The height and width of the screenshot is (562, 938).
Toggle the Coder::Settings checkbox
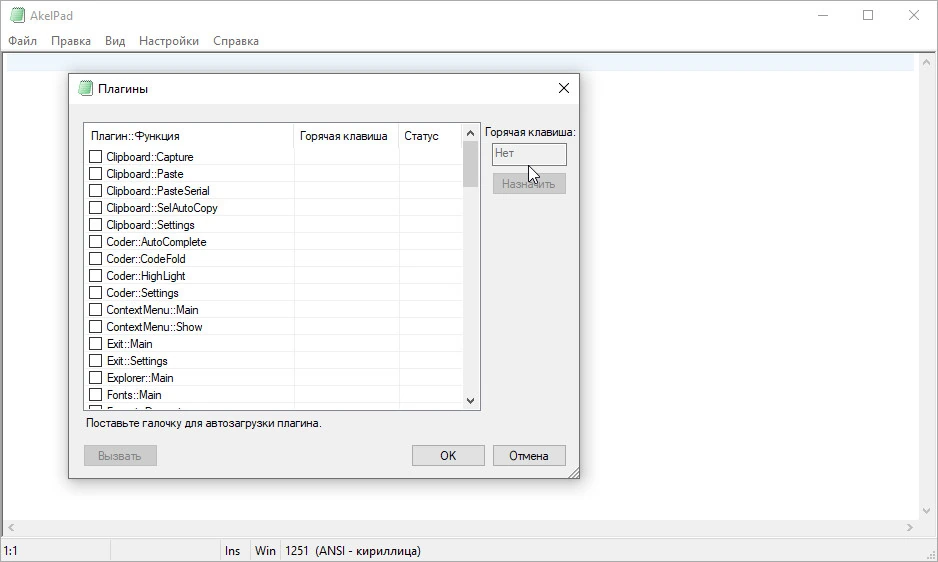[x=95, y=293]
